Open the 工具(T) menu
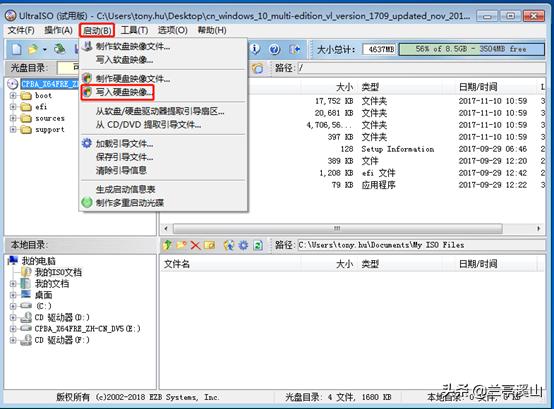Screen dimensions: 554x409 tap(134, 30)
